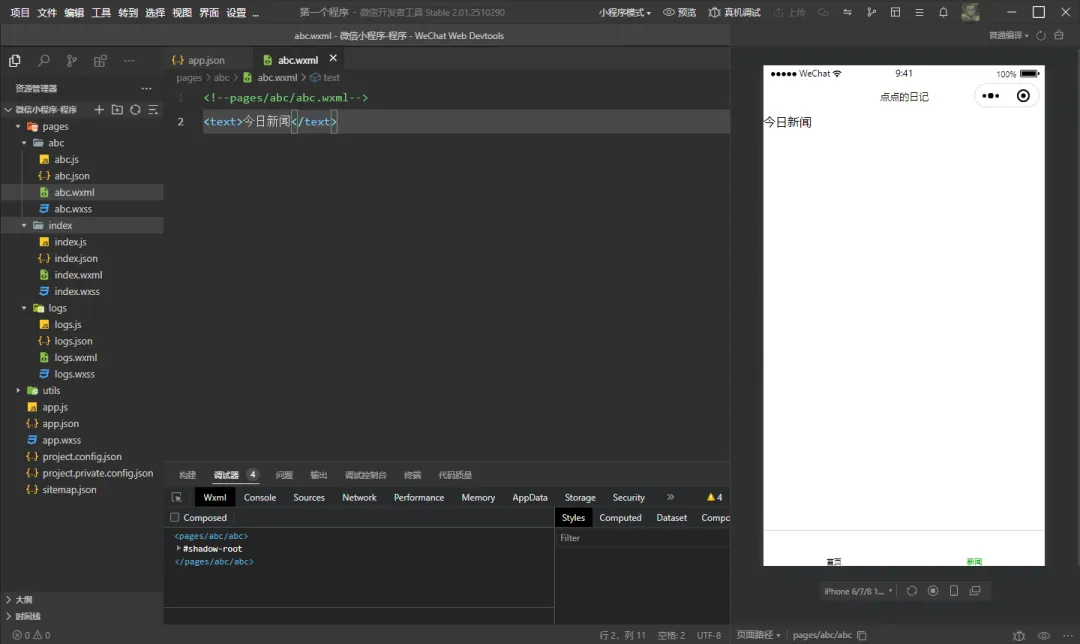Switch to the Computed styles tab
This screenshot has height=644, width=1080.
click(620, 517)
